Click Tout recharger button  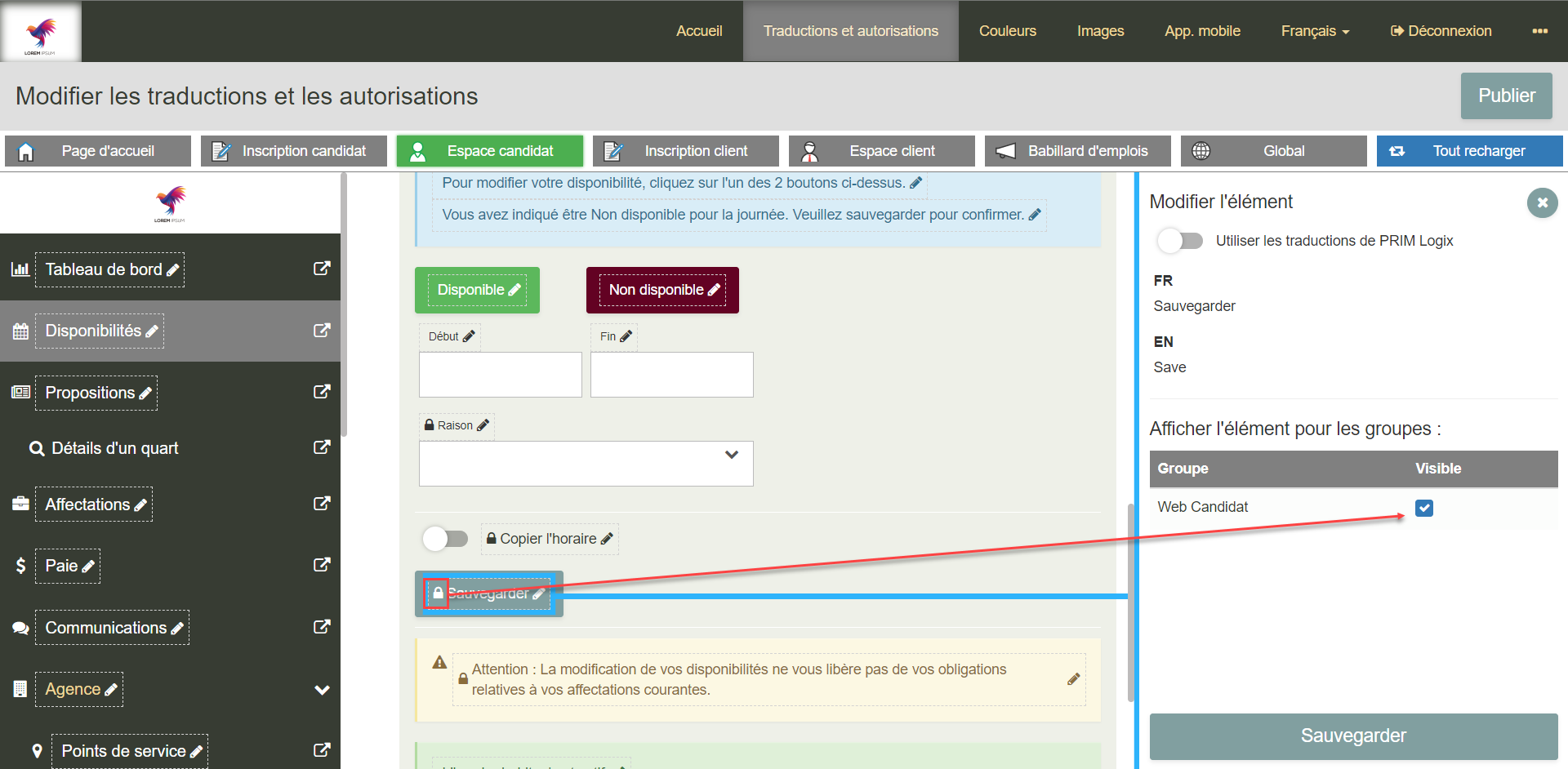point(1468,151)
